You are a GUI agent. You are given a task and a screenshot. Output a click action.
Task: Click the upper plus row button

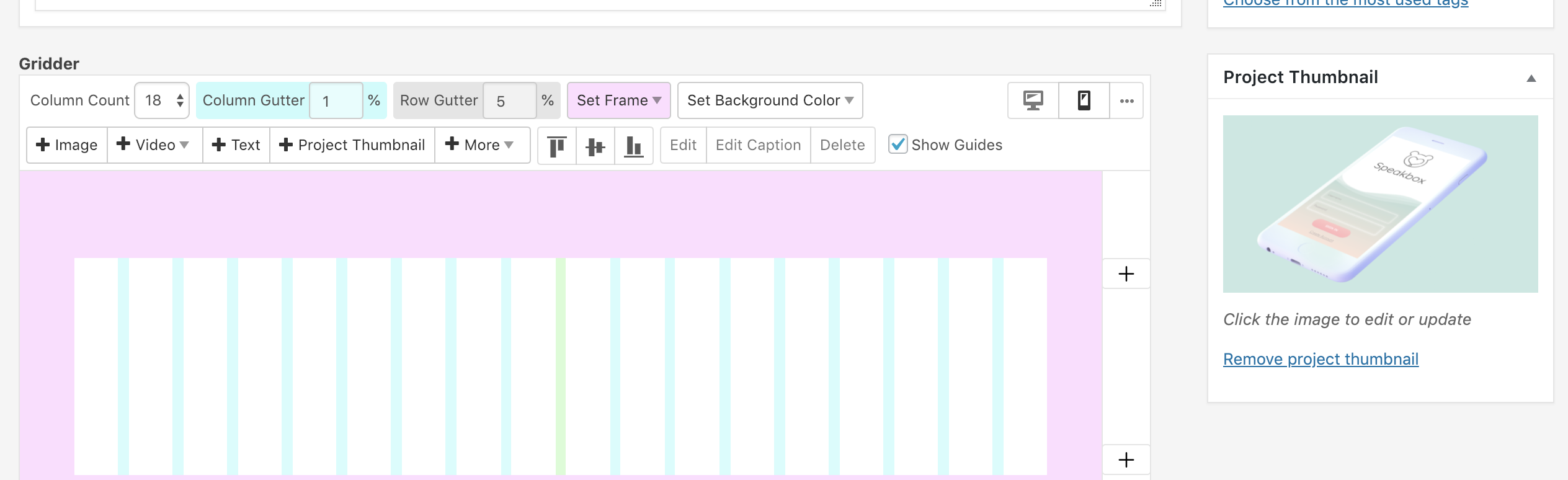pos(1126,274)
